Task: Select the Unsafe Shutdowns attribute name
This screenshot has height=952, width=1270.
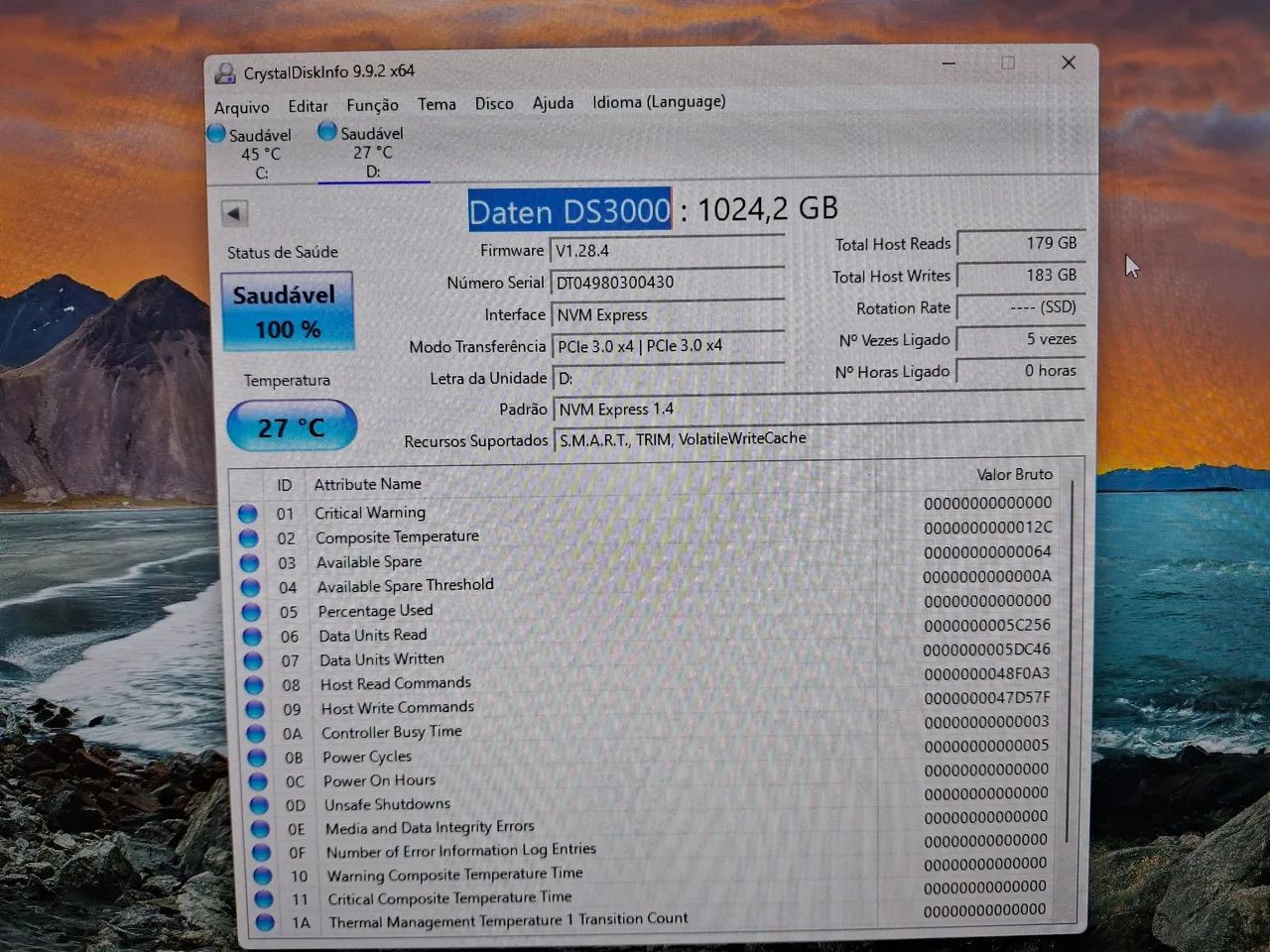Action: click(x=387, y=804)
